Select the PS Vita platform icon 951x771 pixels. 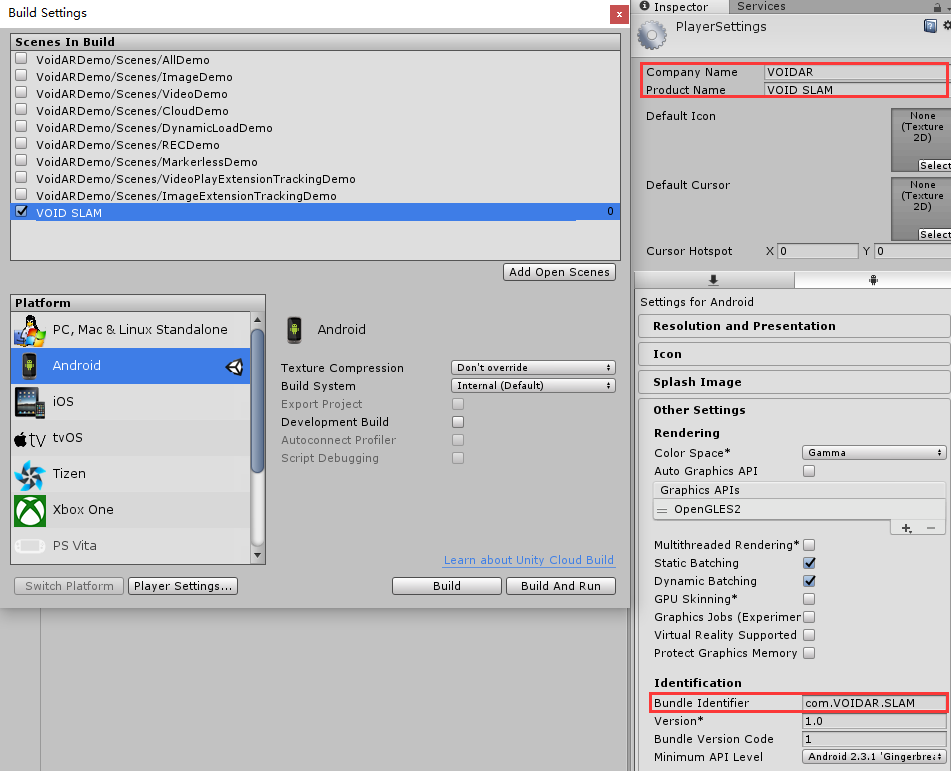click(30, 546)
